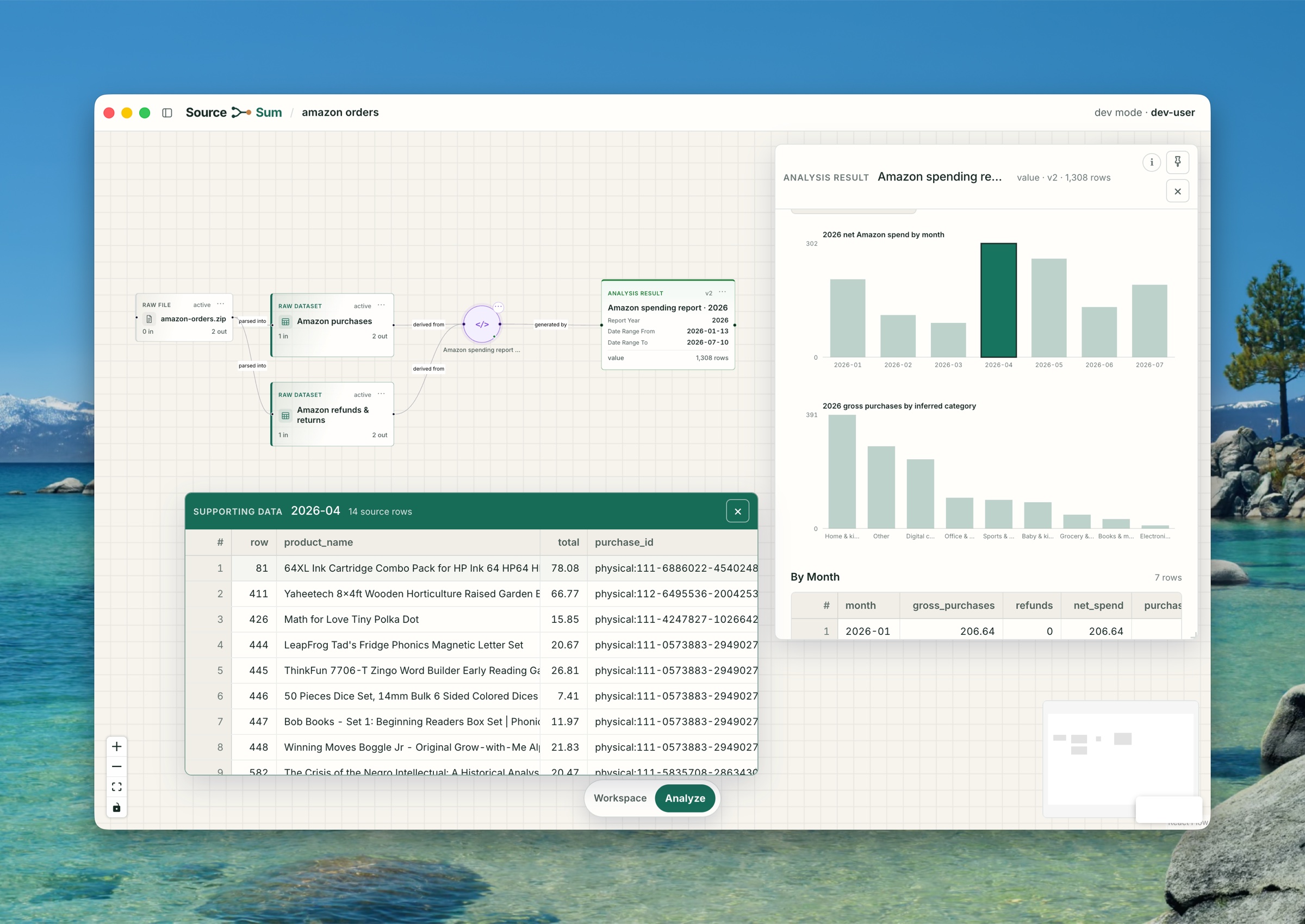
Task: Select the Baby & kids category bar
Action: 1037,515
